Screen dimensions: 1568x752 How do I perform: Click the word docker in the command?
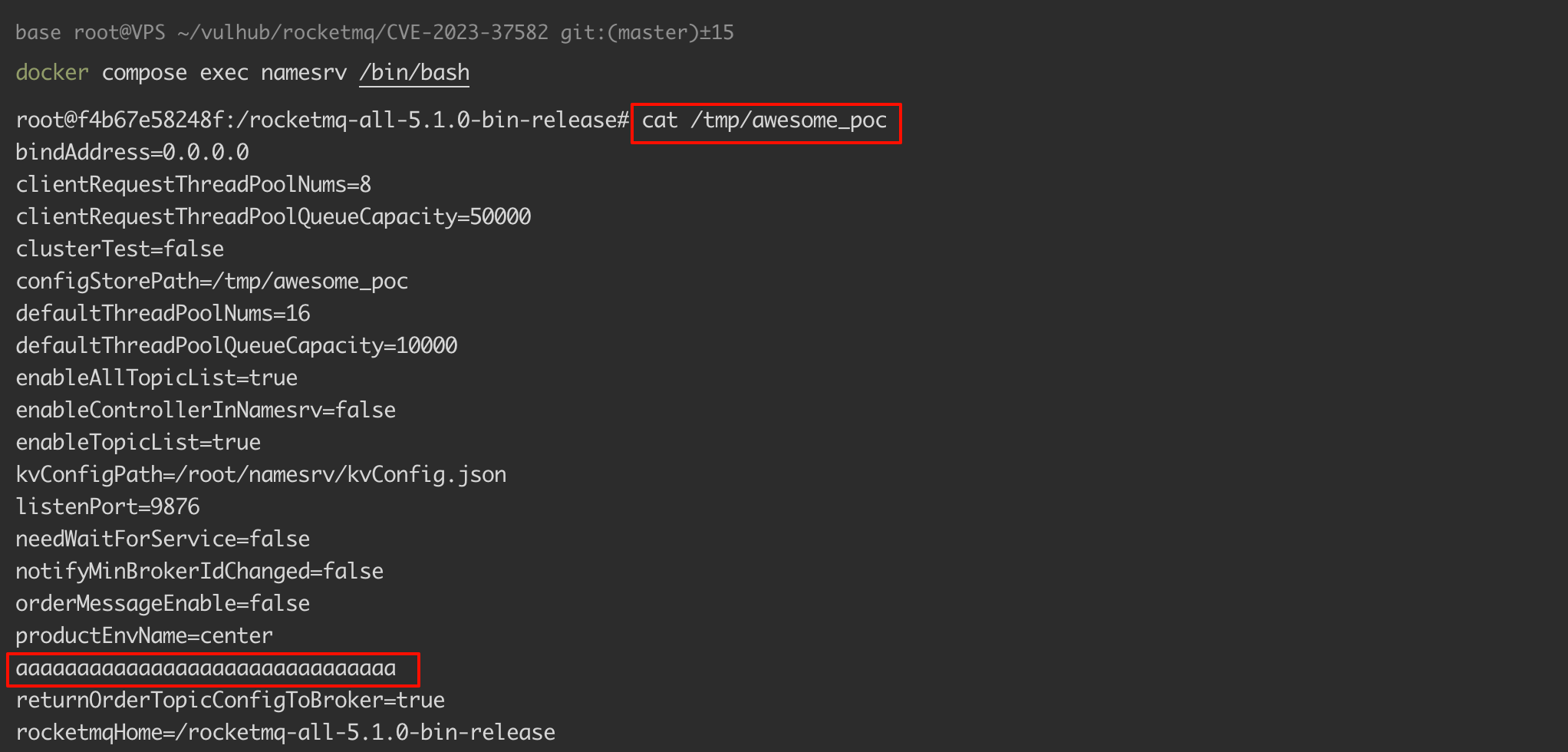52,73
